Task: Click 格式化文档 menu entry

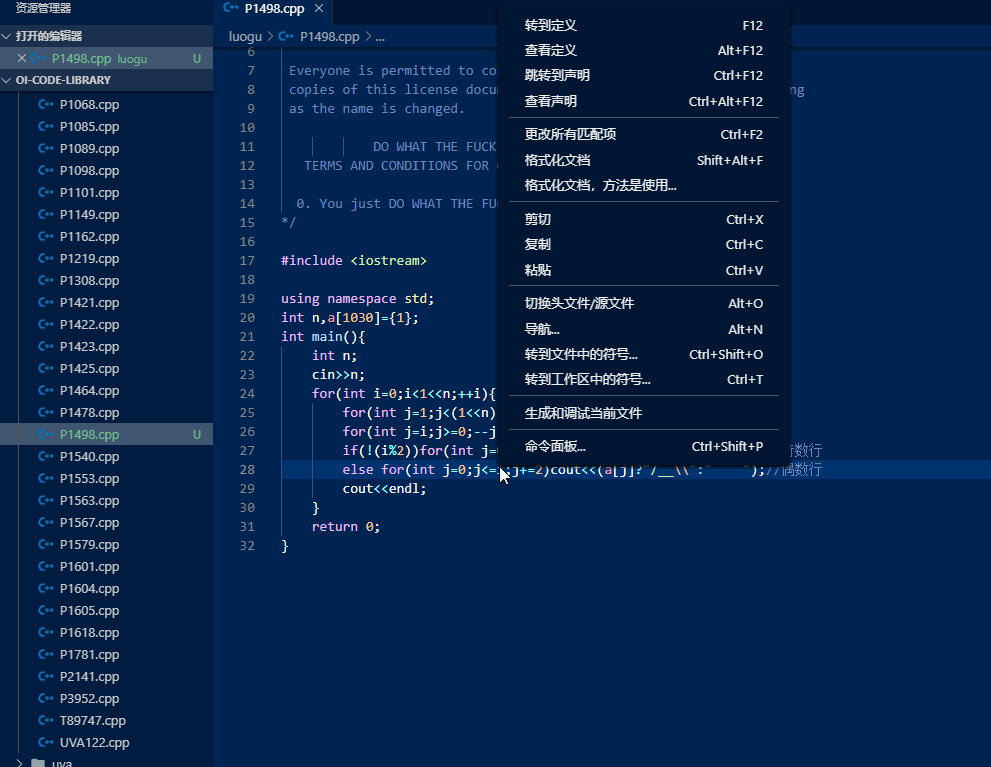Action: pos(643,160)
